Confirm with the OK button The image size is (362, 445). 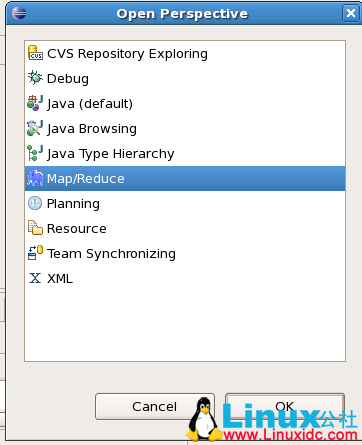285,406
